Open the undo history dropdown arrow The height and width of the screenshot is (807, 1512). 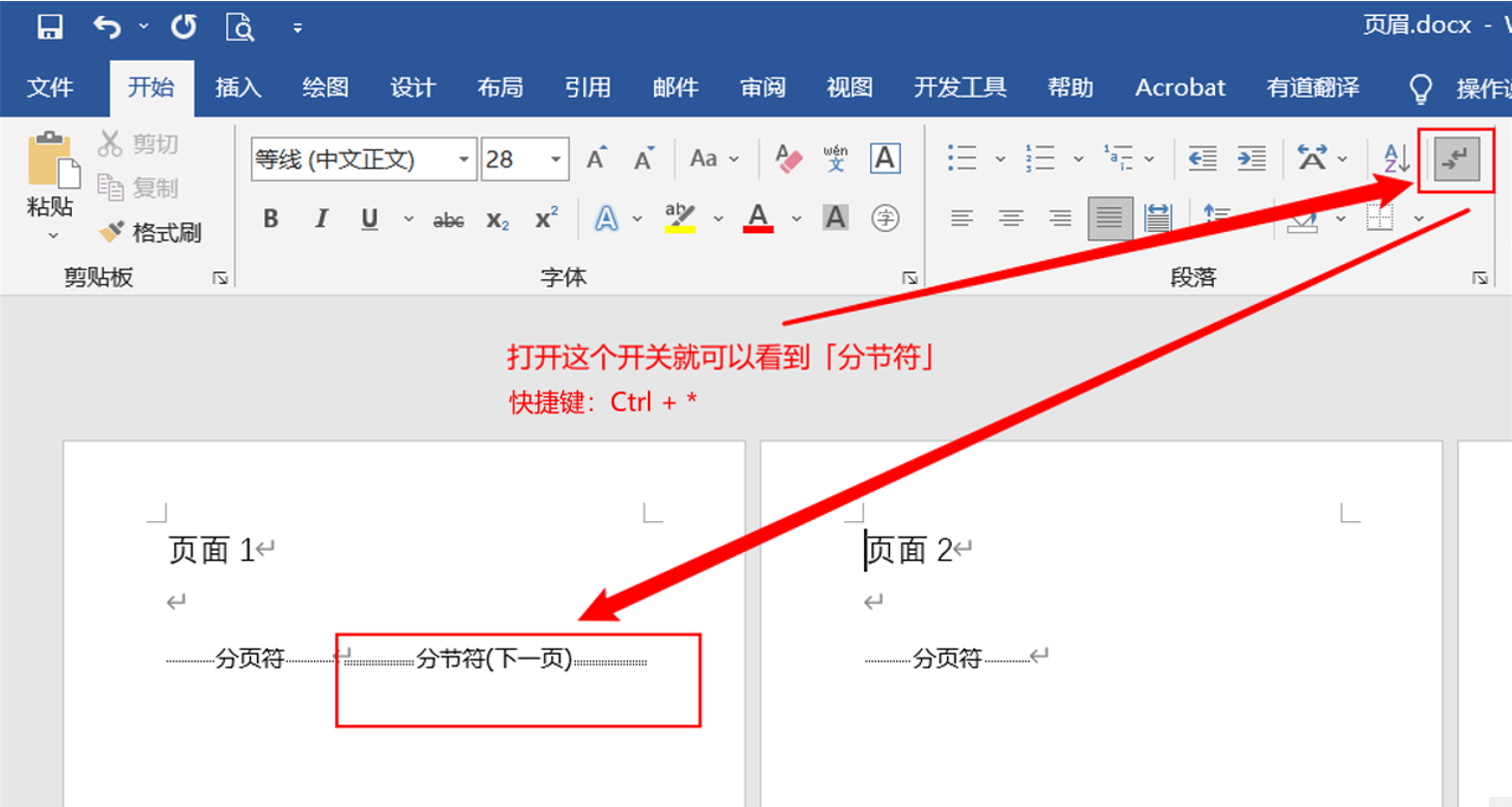[x=144, y=27]
